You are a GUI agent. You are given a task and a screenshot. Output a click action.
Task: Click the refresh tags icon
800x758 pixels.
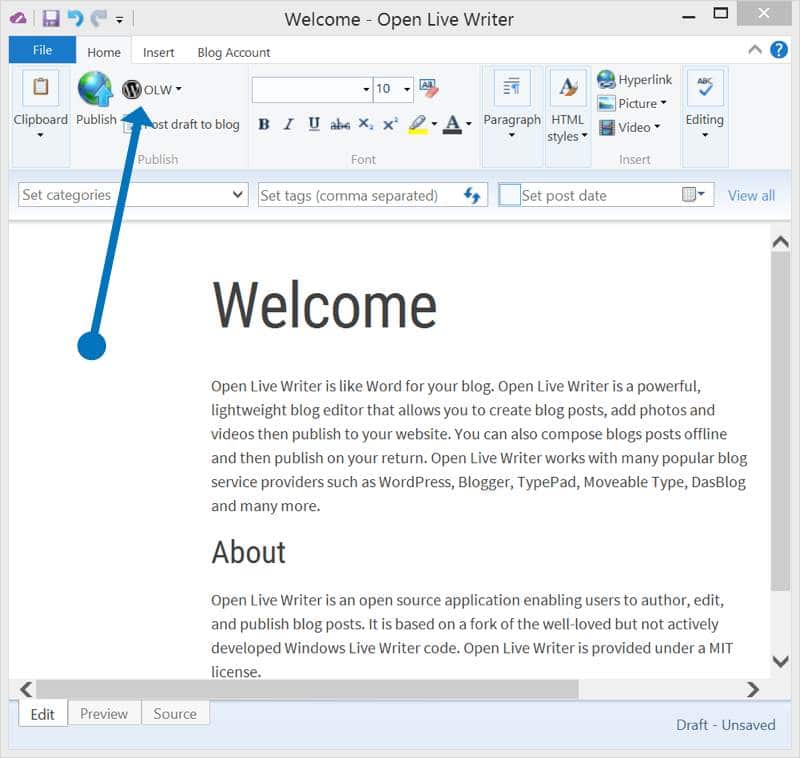472,196
